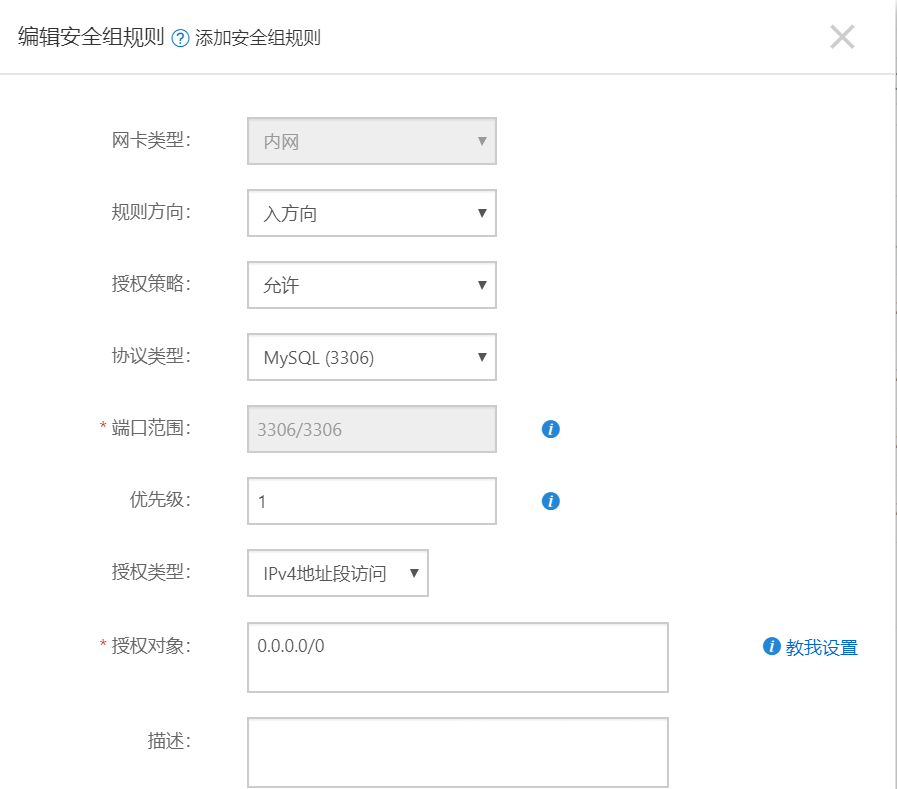The image size is (897, 789).
Task: Click the 教我设置 link text
Action: [x=821, y=648]
